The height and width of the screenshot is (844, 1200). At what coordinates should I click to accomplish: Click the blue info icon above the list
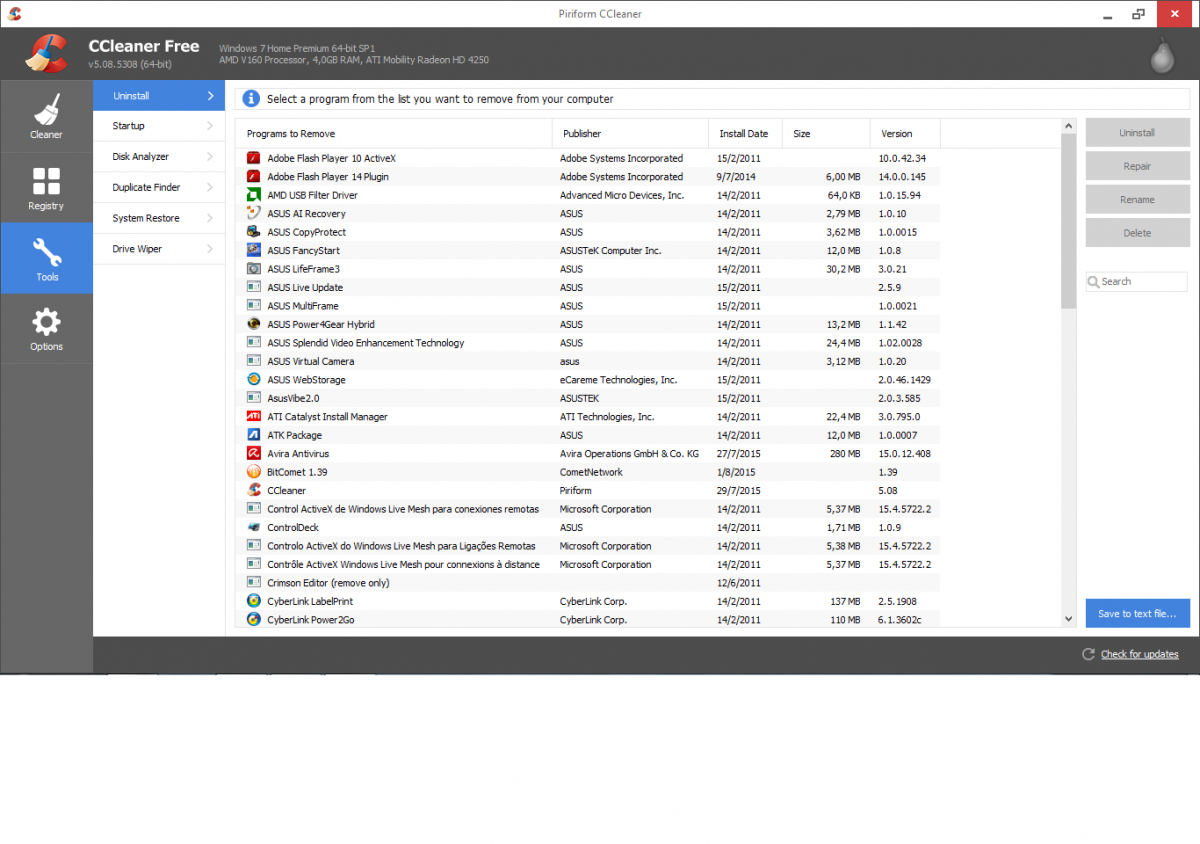(251, 99)
